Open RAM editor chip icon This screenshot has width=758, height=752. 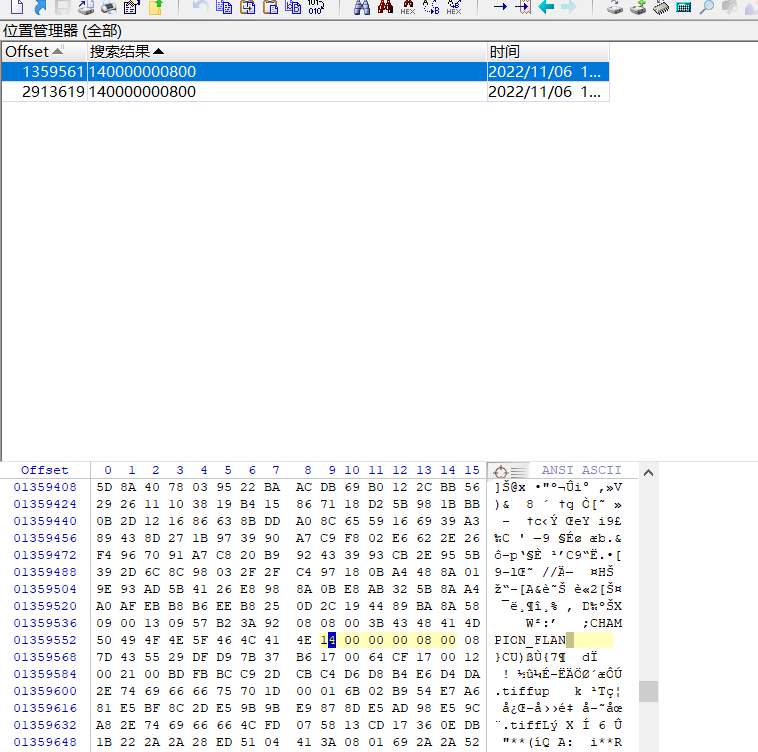click(661, 7)
